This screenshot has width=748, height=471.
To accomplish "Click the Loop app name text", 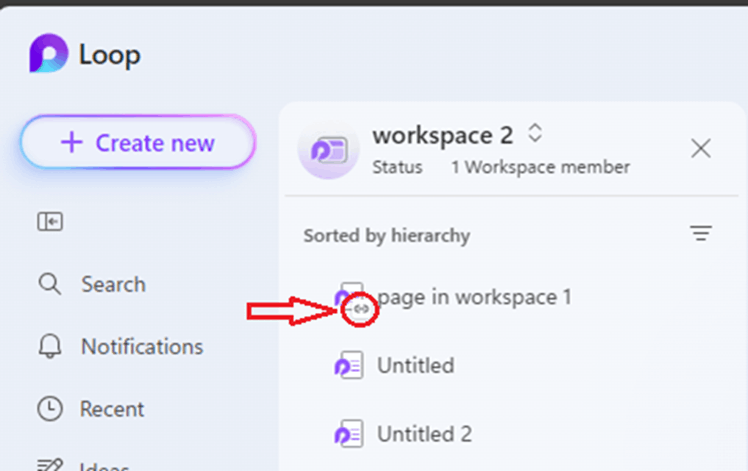I will tap(110, 55).
